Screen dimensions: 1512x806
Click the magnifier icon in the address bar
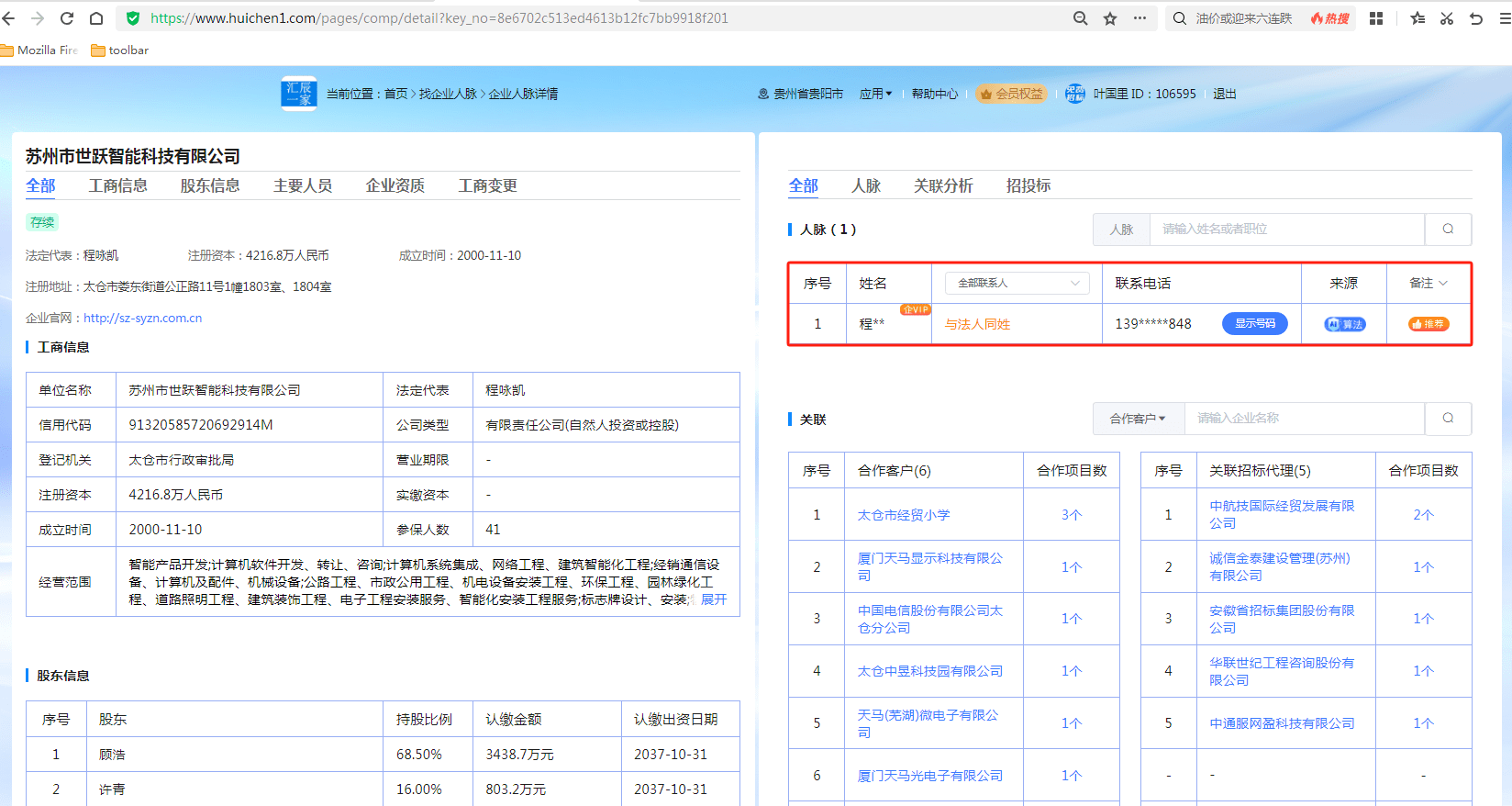[1081, 18]
